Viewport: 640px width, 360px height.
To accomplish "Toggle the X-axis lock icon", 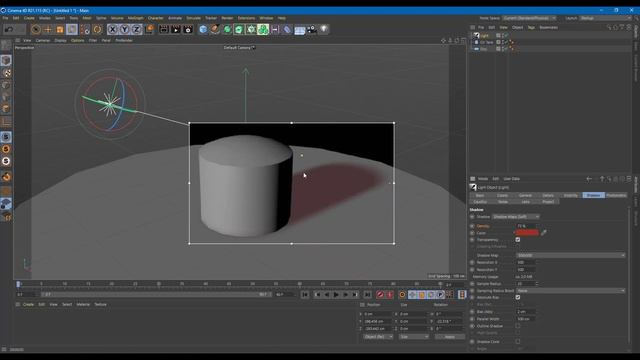I will pyautogui.click(x=112, y=29).
